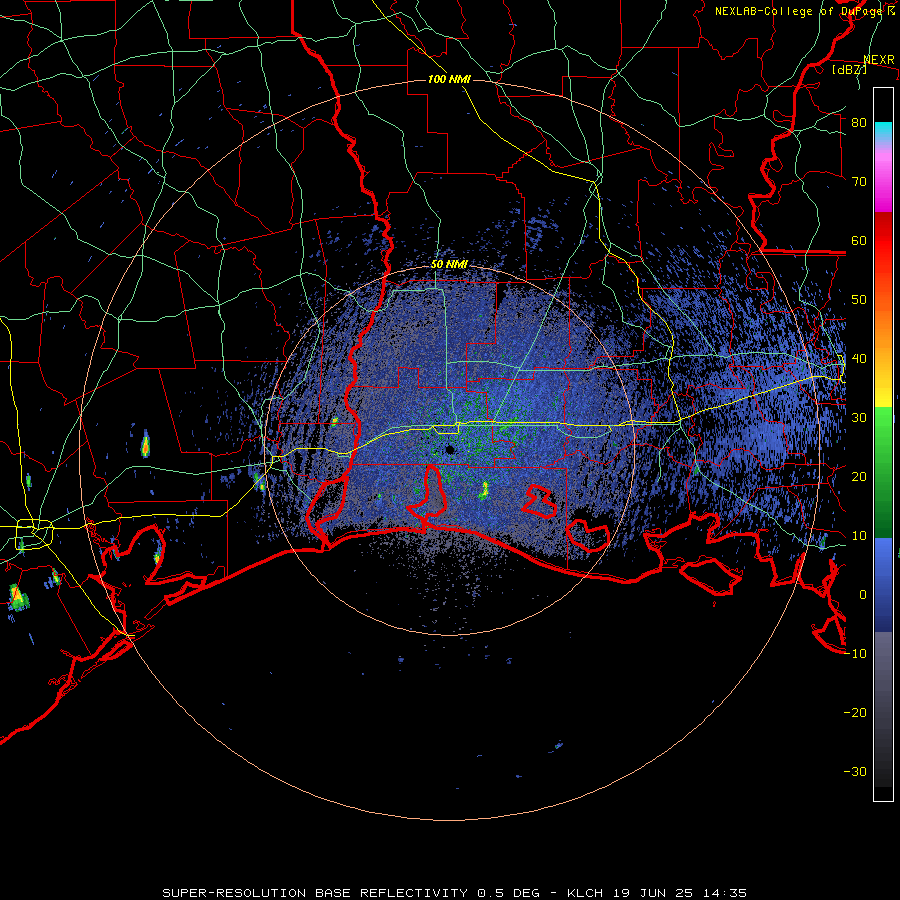Click the -10 value on the dBZ scale
Image resolution: width=900 pixels, height=900 pixels.
(855, 654)
